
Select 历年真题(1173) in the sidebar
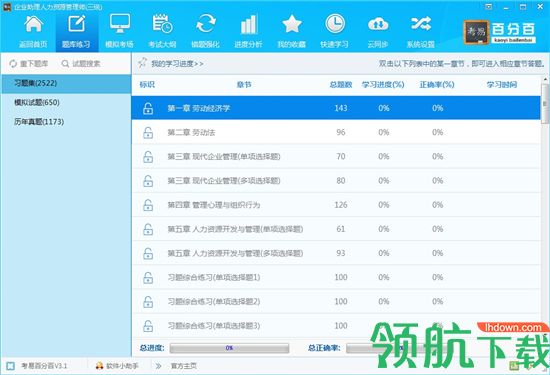(x=66, y=122)
